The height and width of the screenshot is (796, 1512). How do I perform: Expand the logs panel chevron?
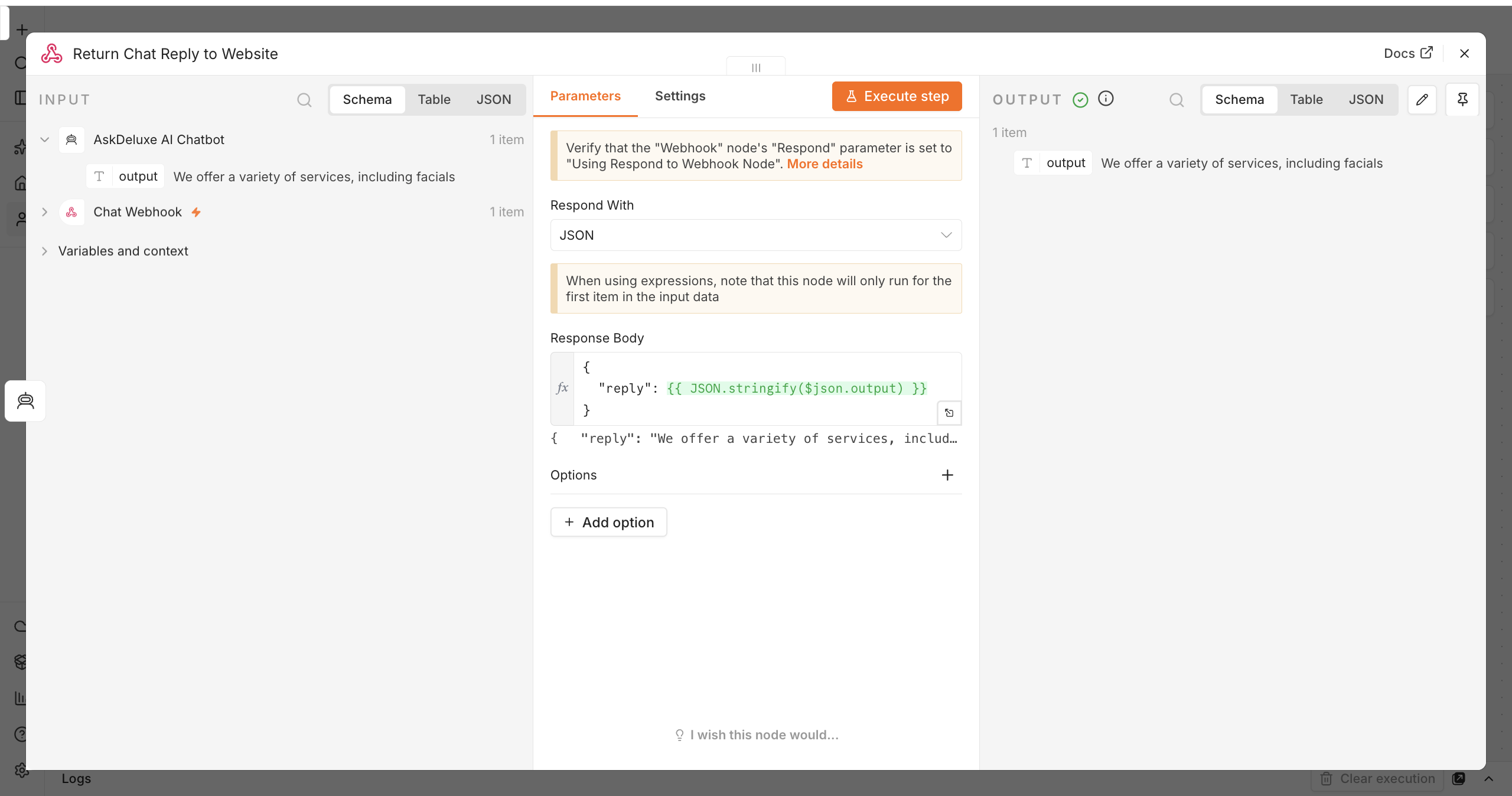pos(1489,778)
